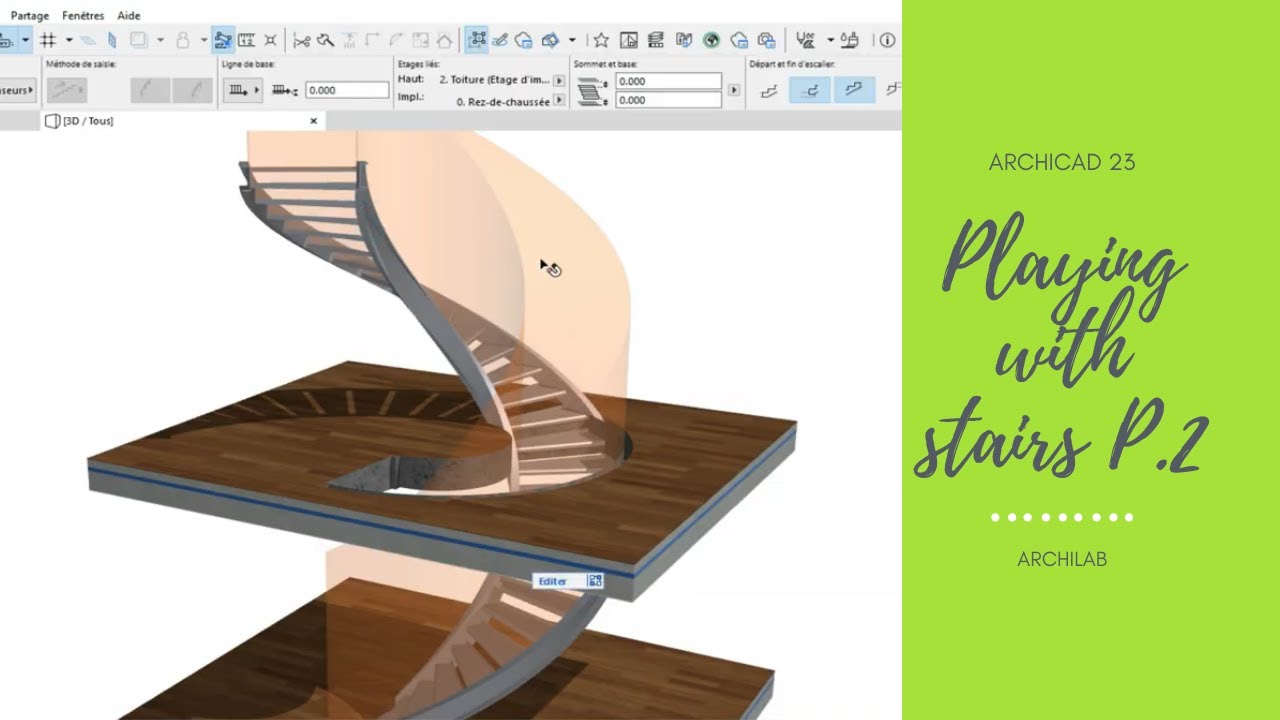Click the Editer button on the stair
1280x720 pixels.
click(x=568, y=580)
